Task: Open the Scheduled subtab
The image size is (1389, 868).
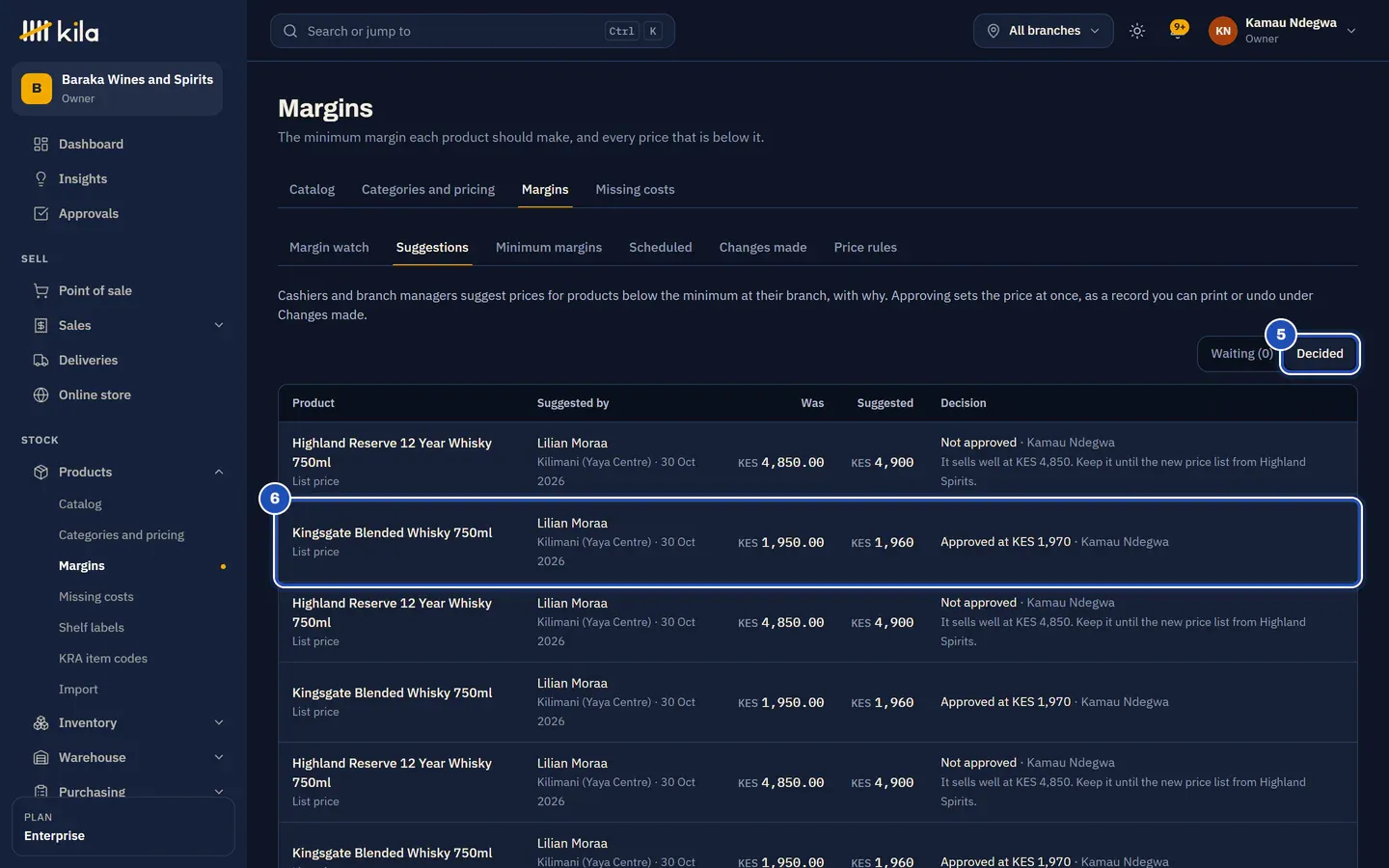Action: point(661,247)
